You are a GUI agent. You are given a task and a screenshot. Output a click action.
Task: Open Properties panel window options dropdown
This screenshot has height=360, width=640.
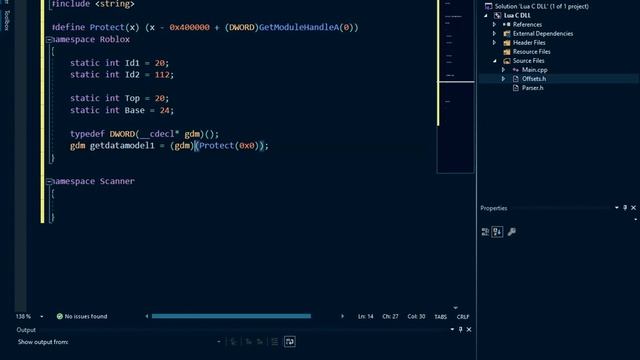[x=616, y=208]
